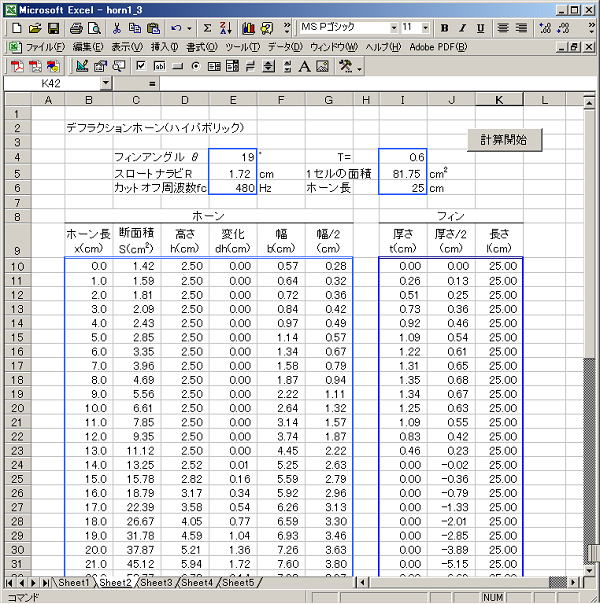
Task: Expand the Name Box dropdown
Action: tap(106, 85)
